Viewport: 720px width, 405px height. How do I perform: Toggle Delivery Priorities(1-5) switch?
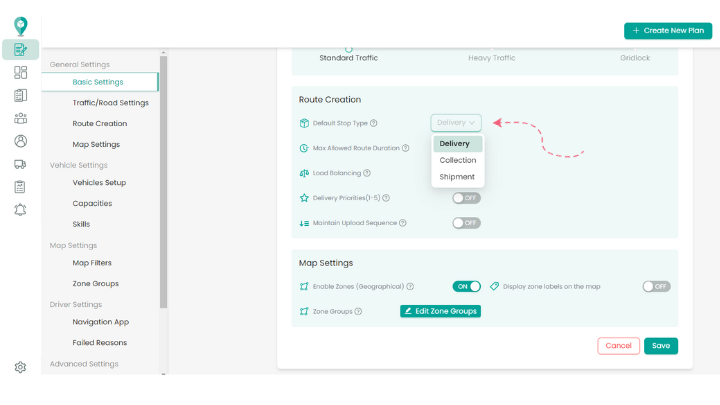click(x=466, y=198)
